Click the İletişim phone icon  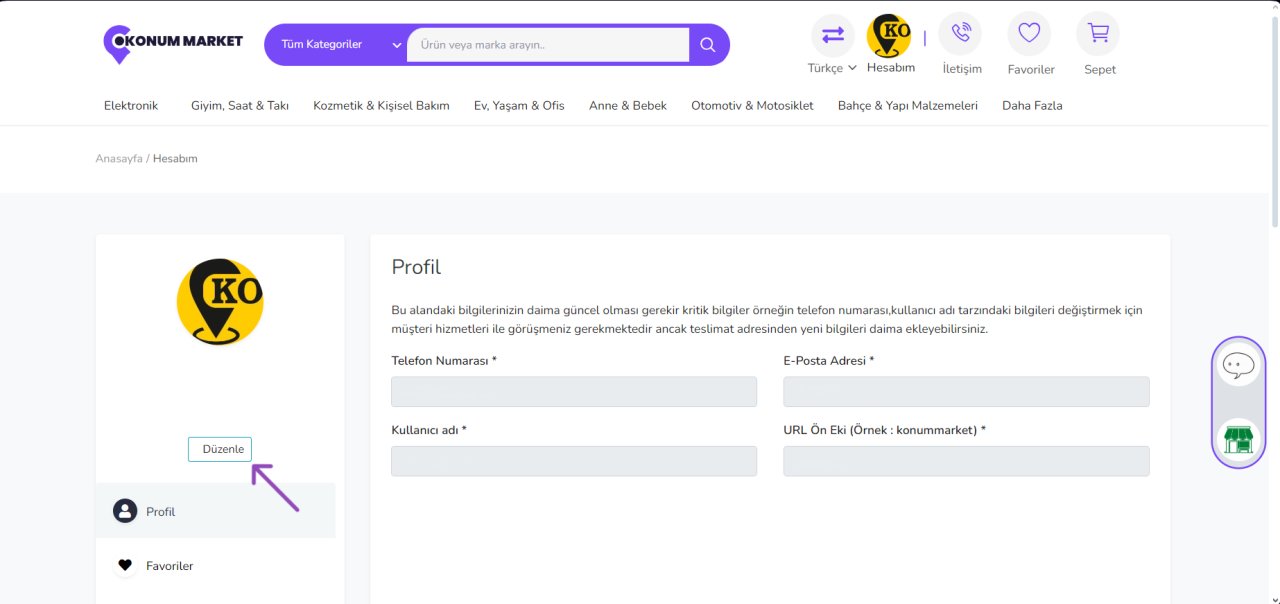point(961,34)
